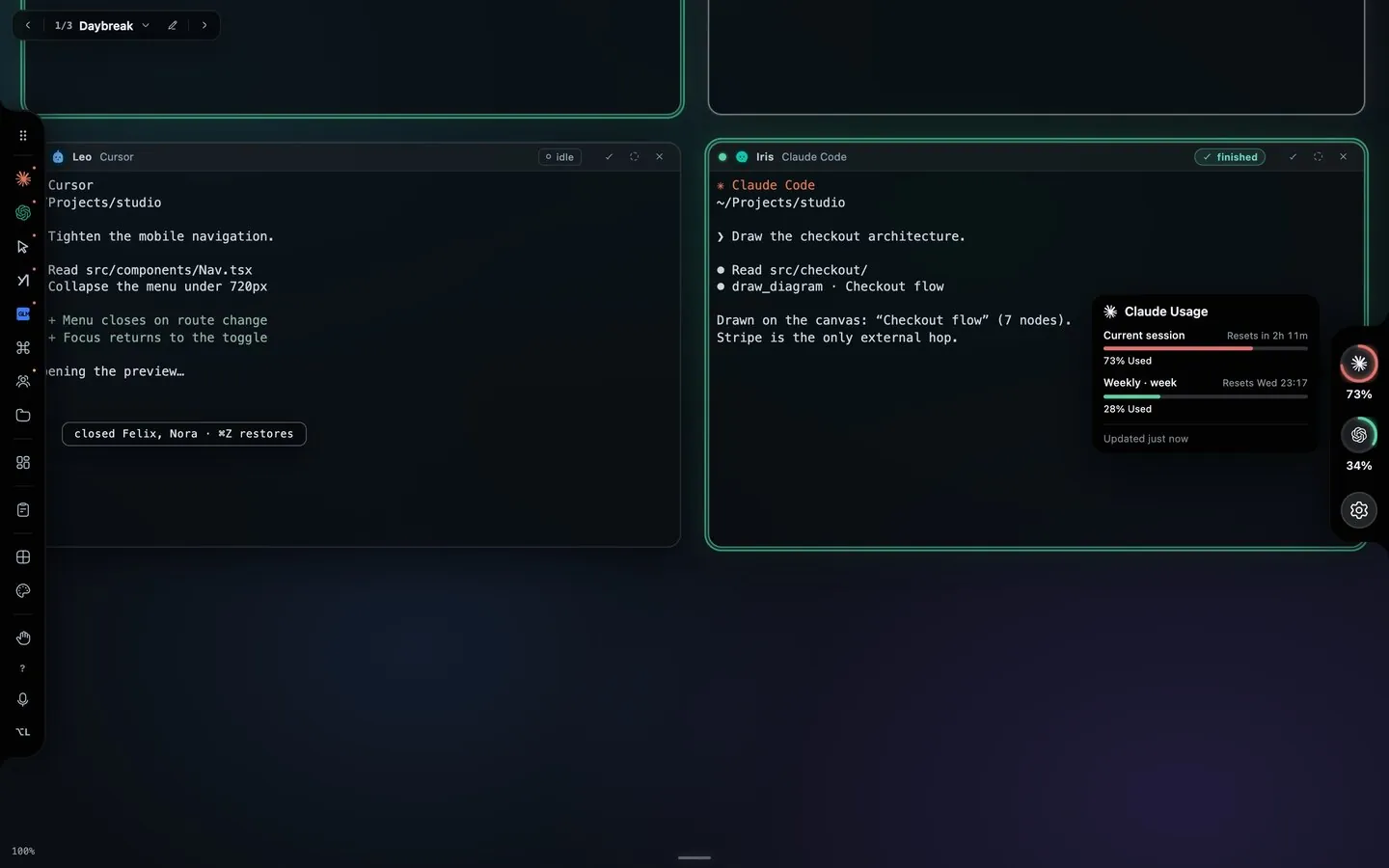Click the 100% zoom level indicator
Viewport: 1389px width, 868px height.
23,852
